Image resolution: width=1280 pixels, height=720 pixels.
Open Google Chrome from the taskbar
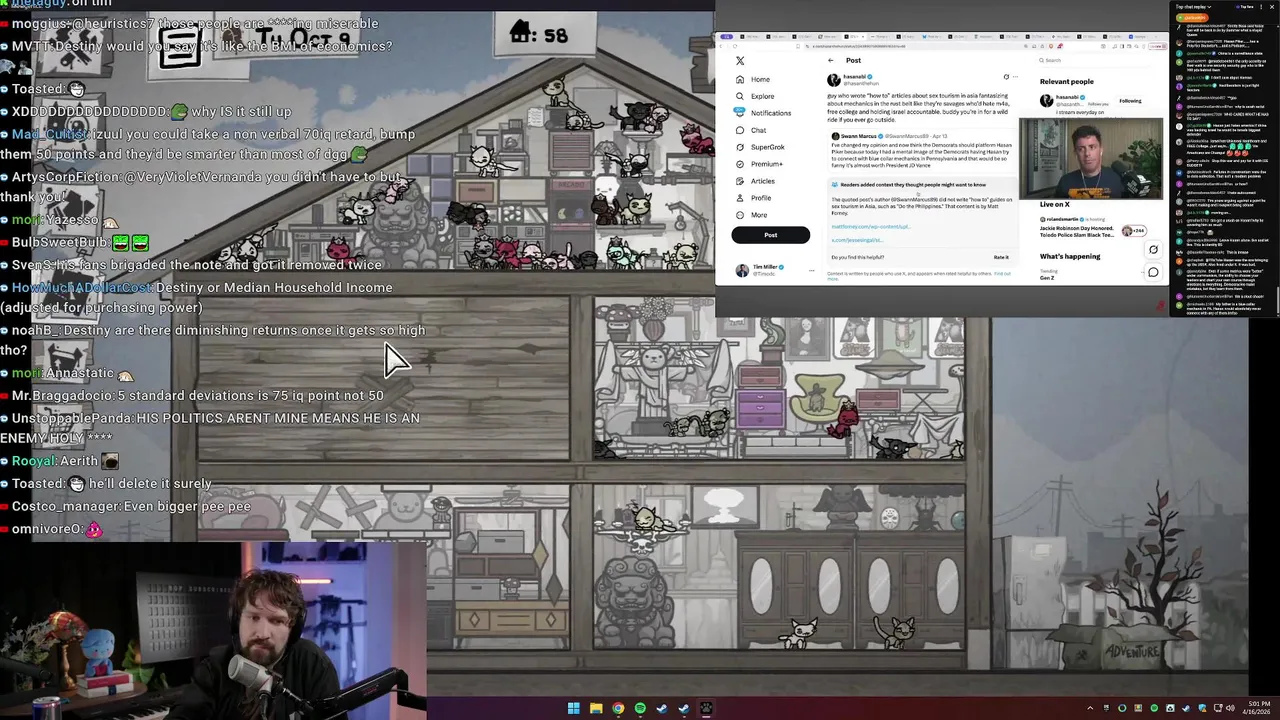[x=618, y=709]
